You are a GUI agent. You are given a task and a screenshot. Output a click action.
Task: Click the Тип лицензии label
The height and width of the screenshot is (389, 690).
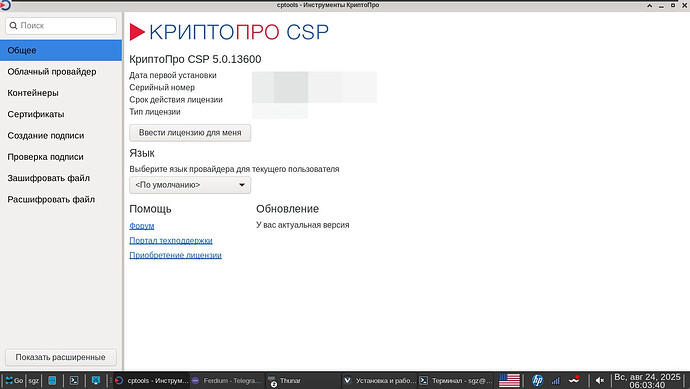pyautogui.click(x=155, y=112)
